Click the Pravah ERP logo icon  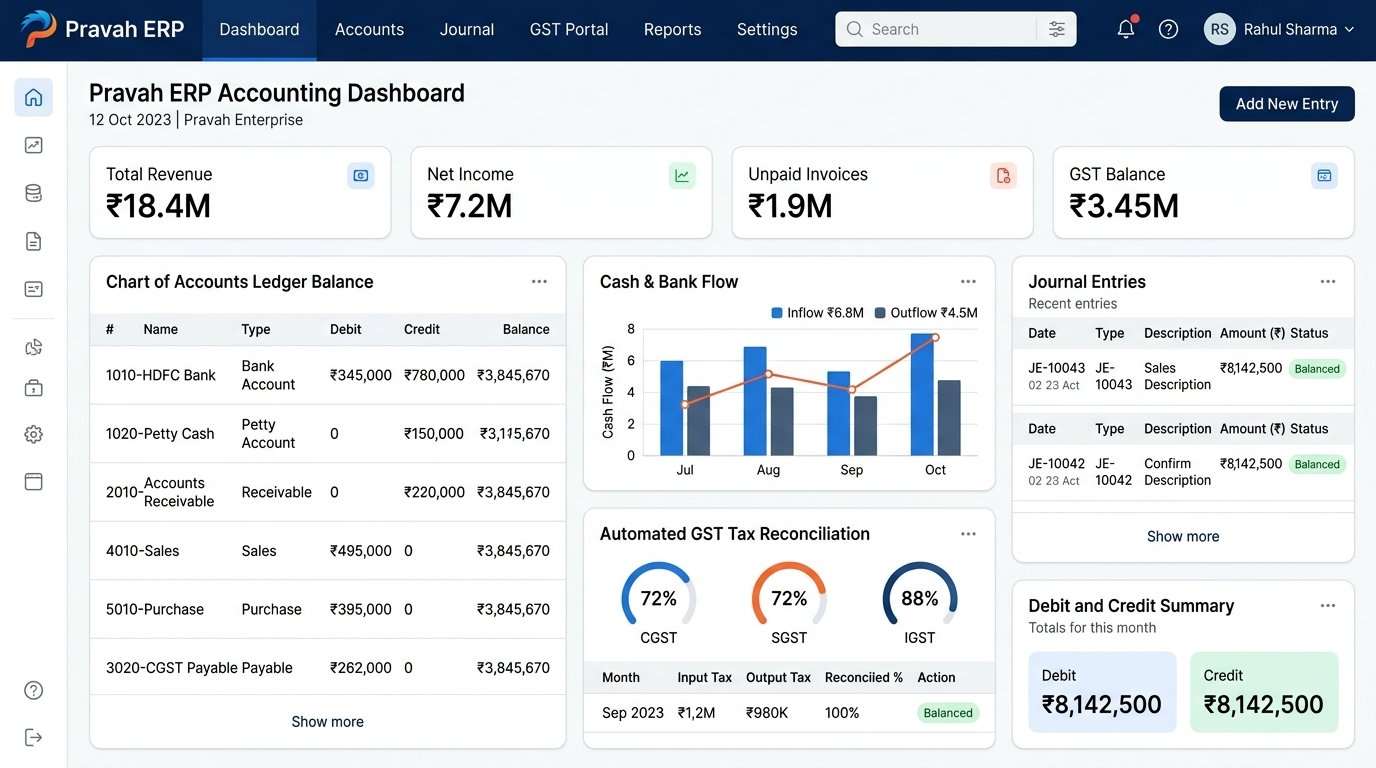click(38, 29)
